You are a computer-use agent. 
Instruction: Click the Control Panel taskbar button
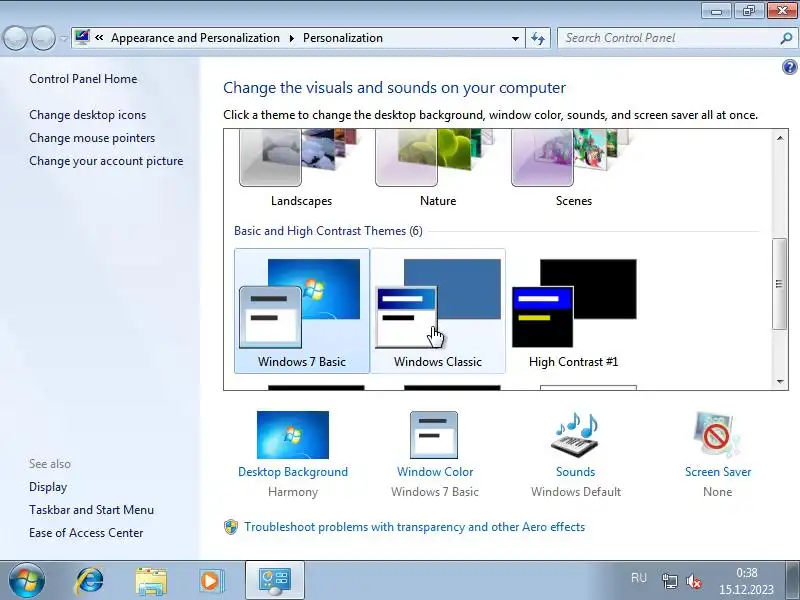pos(275,581)
